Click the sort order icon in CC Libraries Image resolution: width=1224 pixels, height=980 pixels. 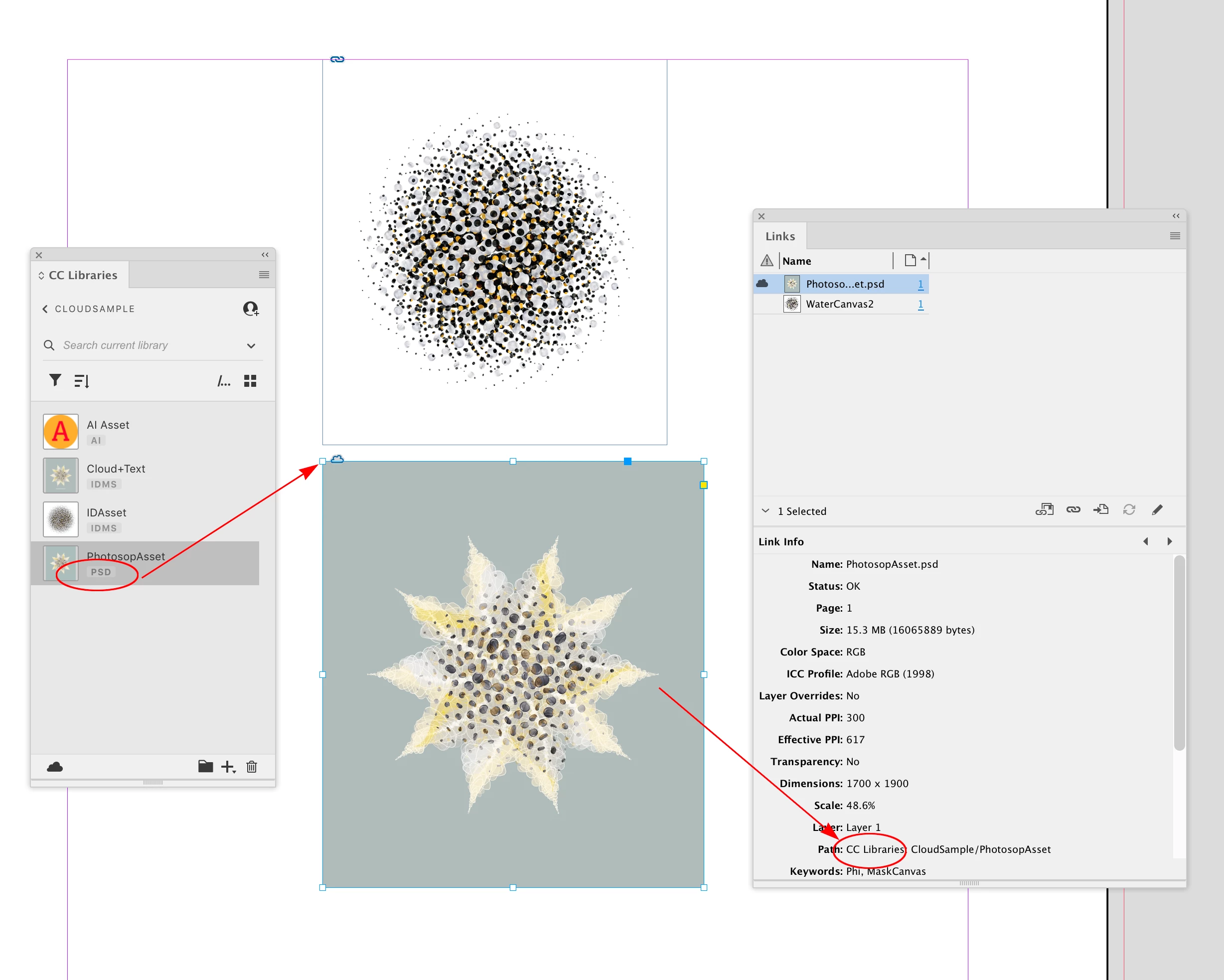(x=82, y=380)
